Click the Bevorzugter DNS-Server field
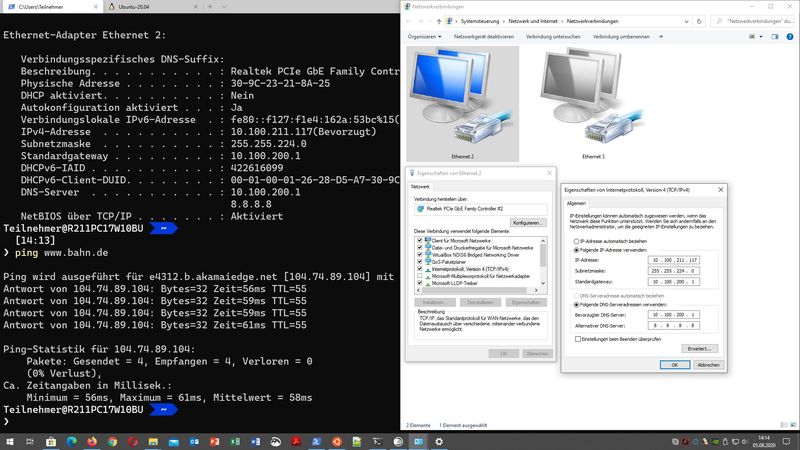 pyautogui.click(x=673, y=315)
